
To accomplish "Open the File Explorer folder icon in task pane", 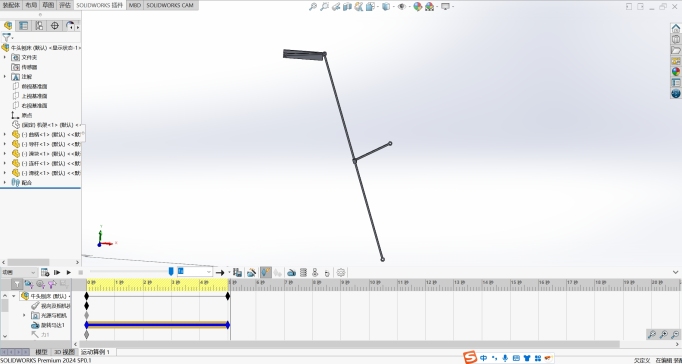I will [675, 50].
